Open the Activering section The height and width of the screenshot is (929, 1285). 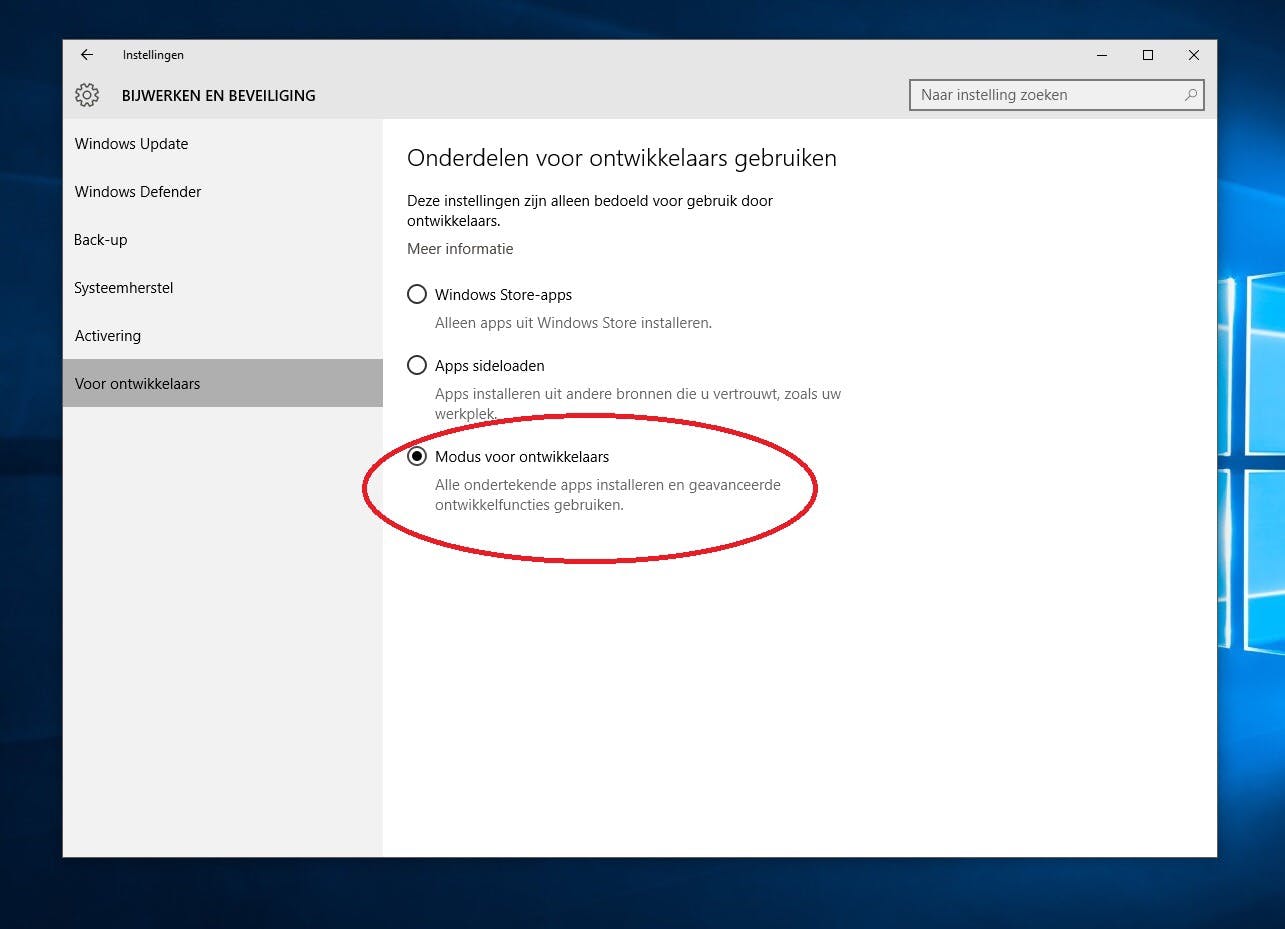(223, 336)
